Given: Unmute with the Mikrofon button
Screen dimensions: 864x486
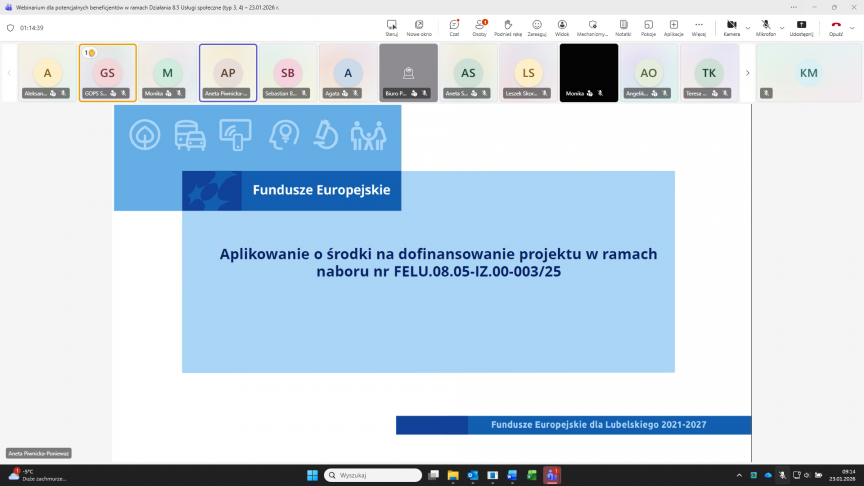Looking at the screenshot, I should coord(766,26).
